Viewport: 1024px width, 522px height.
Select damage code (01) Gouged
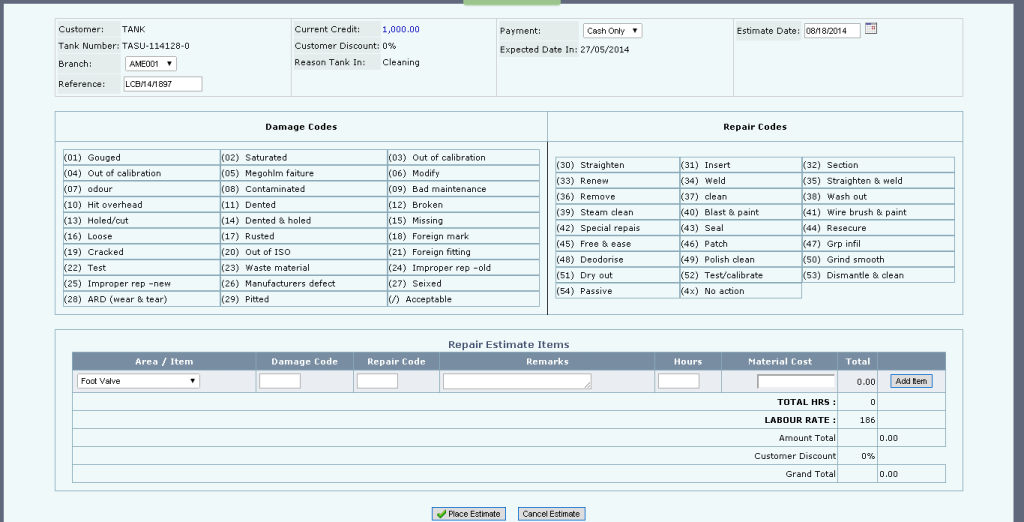142,157
